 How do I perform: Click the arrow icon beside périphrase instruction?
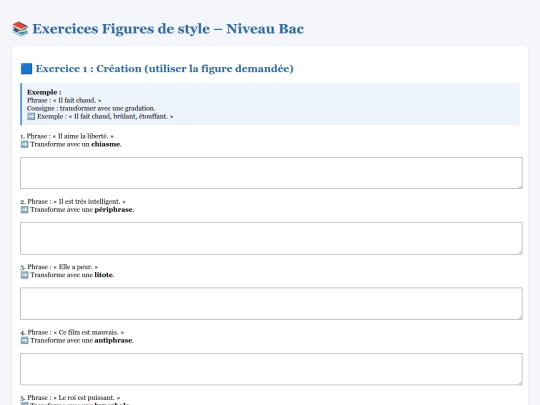[24, 209]
